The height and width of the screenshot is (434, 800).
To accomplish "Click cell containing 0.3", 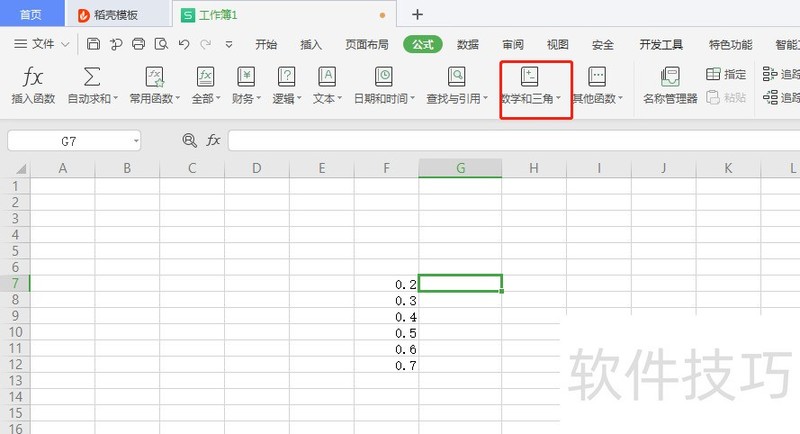I will [386, 300].
